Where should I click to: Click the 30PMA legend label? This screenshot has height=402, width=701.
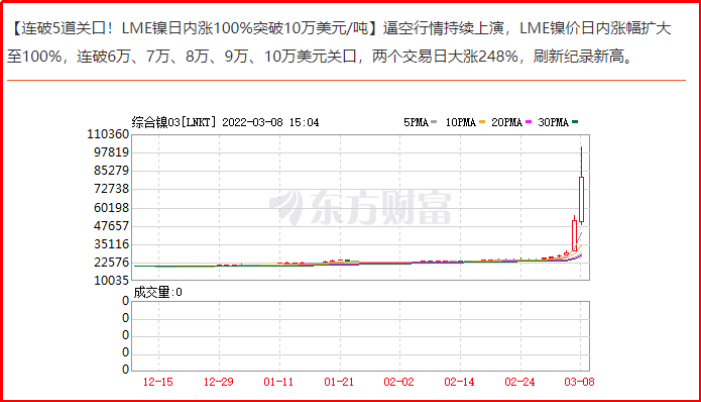(x=553, y=122)
